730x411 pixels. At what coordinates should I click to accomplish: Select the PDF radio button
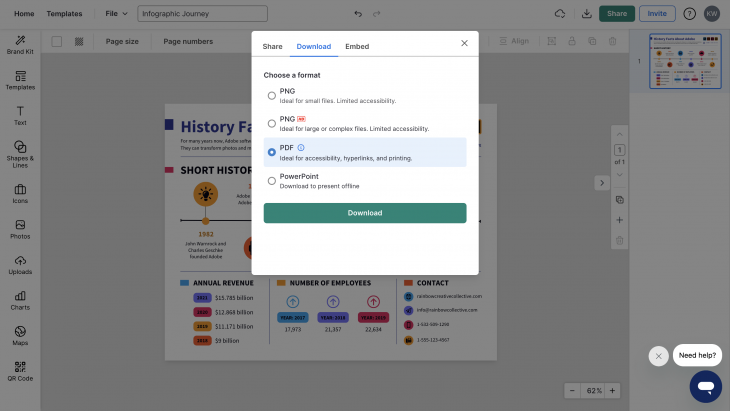click(x=272, y=152)
